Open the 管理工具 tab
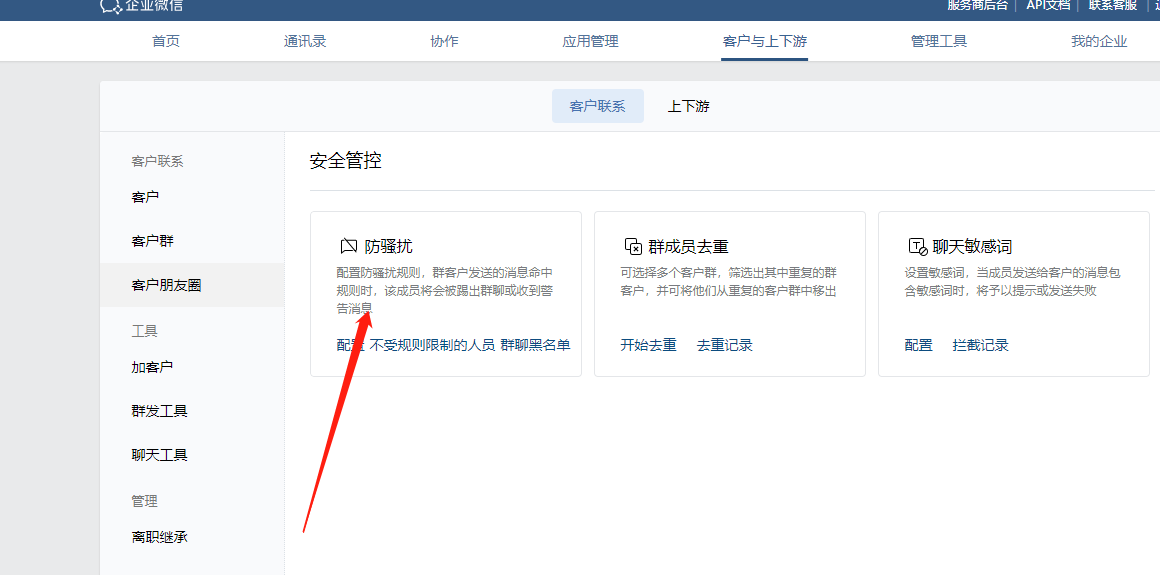 click(939, 41)
